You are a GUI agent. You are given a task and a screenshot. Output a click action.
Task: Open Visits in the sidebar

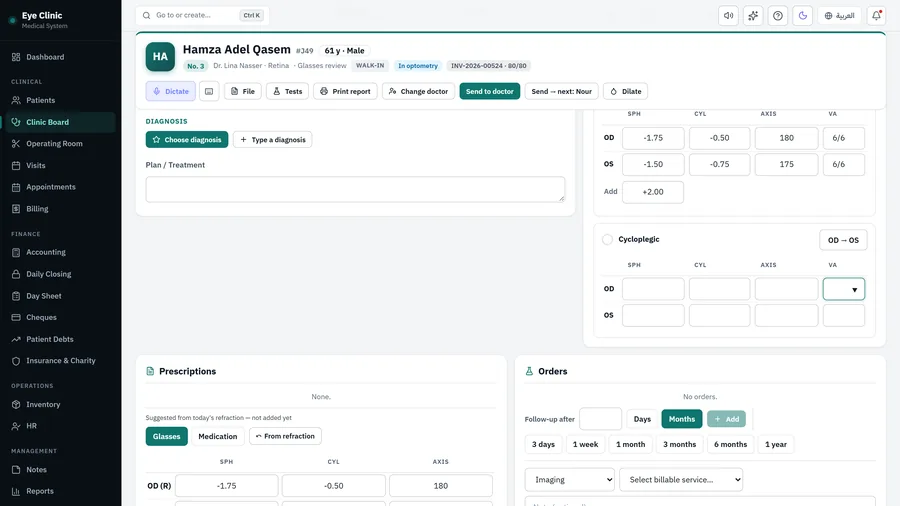[60, 165]
